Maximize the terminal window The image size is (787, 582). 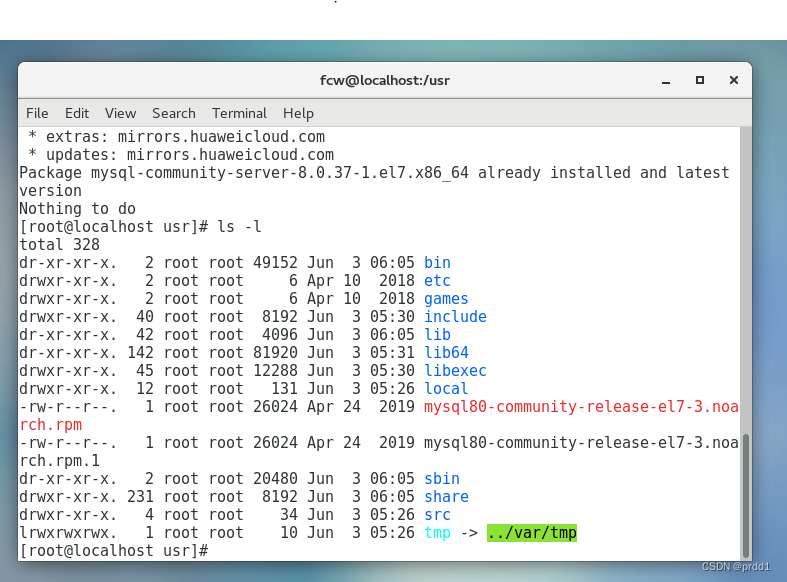coord(700,80)
